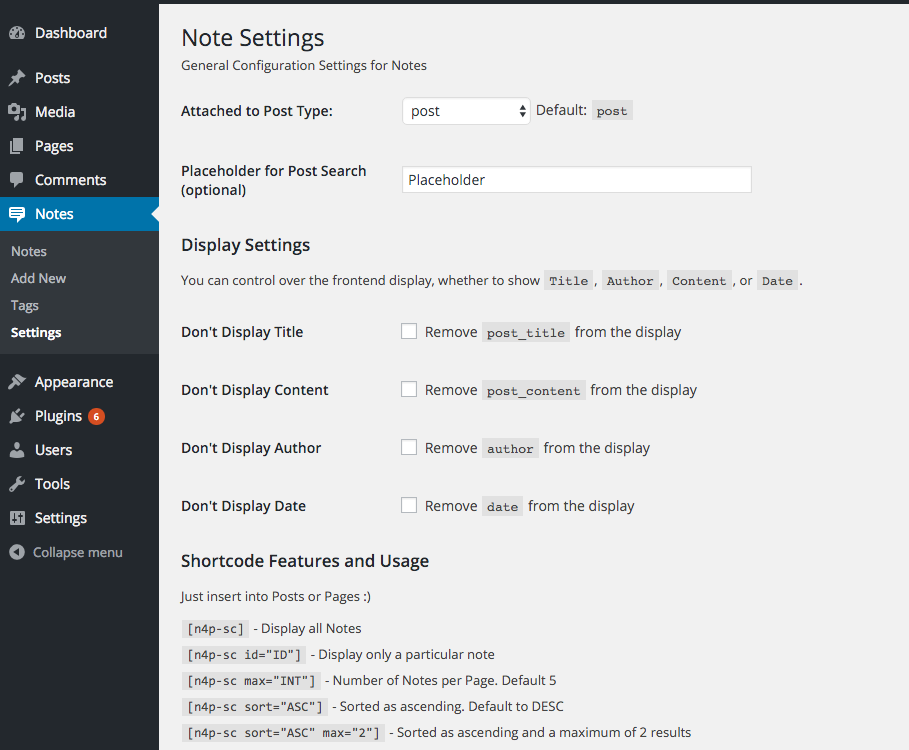This screenshot has height=750, width=909.
Task: Check the Don't Display Date checkbox
Action: pyautogui.click(x=409, y=505)
